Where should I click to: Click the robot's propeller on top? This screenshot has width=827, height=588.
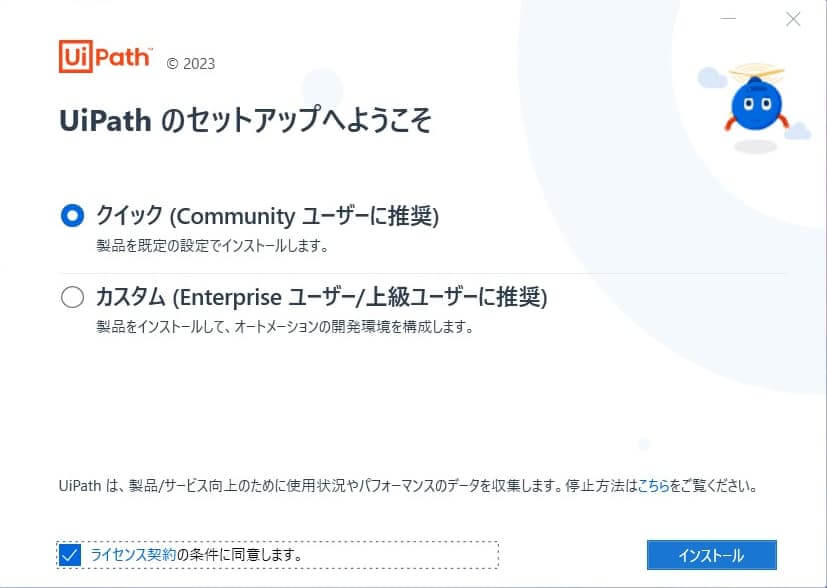(756, 71)
